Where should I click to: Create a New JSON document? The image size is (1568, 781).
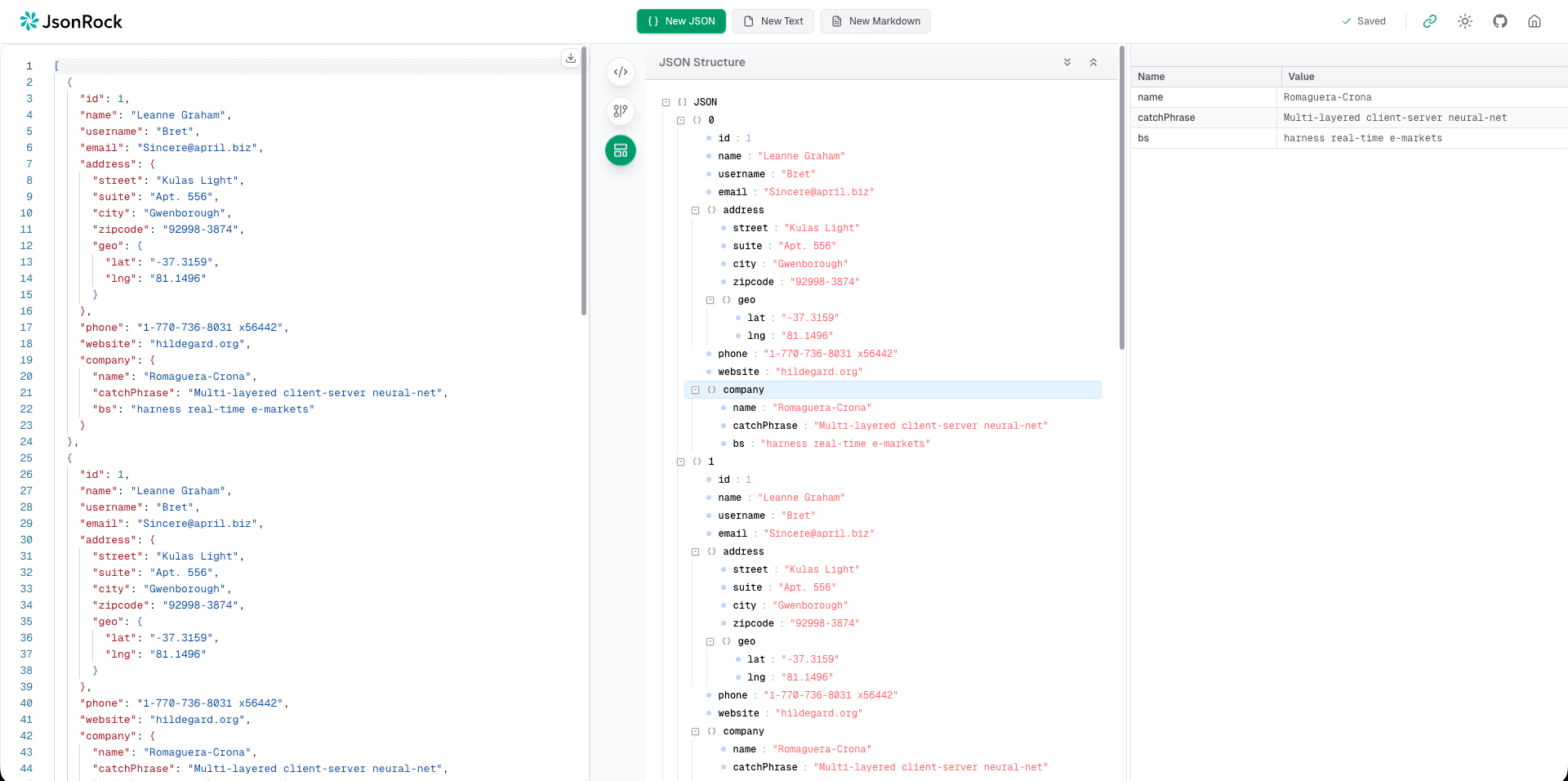[x=681, y=21]
